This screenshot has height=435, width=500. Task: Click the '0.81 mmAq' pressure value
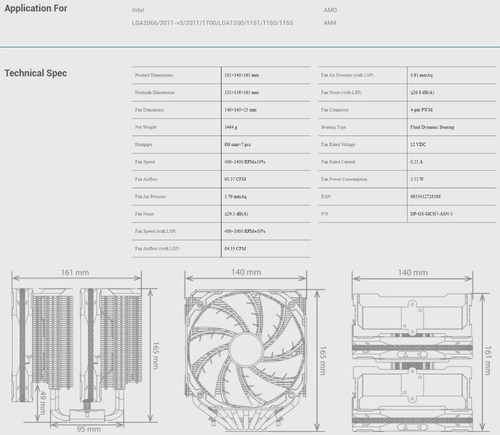click(x=421, y=75)
